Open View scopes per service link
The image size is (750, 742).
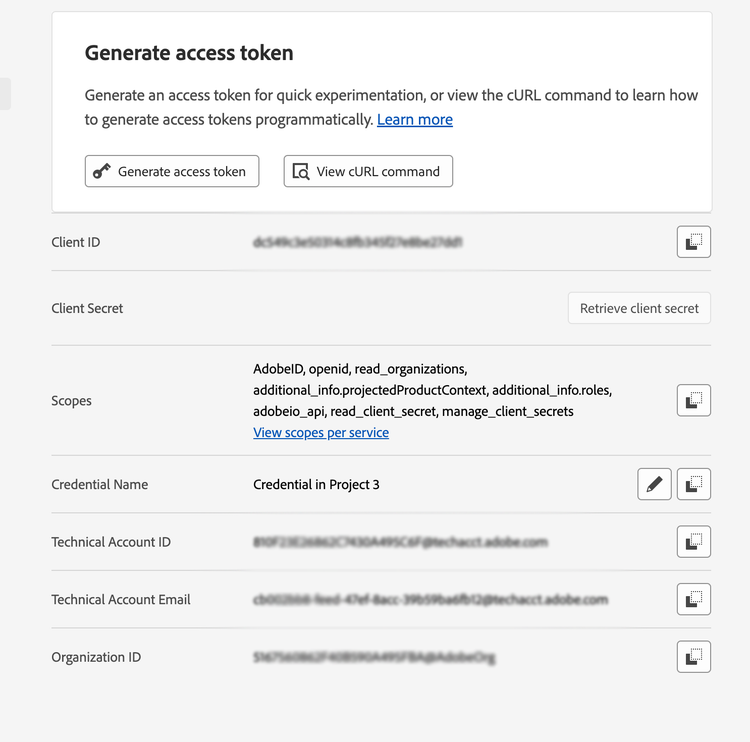pyautogui.click(x=321, y=433)
